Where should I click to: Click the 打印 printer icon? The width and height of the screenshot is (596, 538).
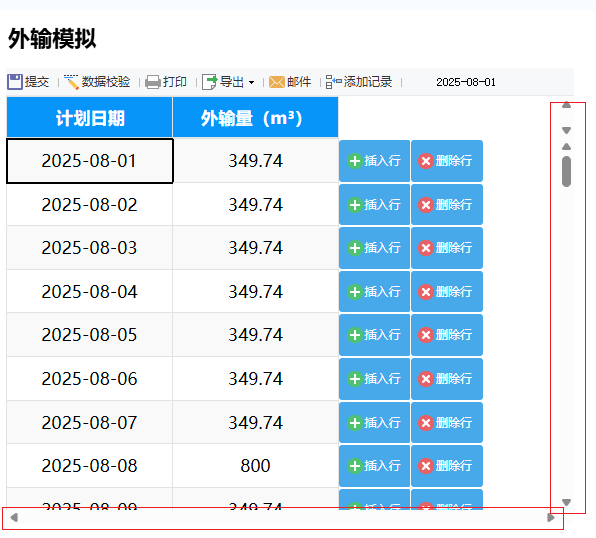click(153, 82)
